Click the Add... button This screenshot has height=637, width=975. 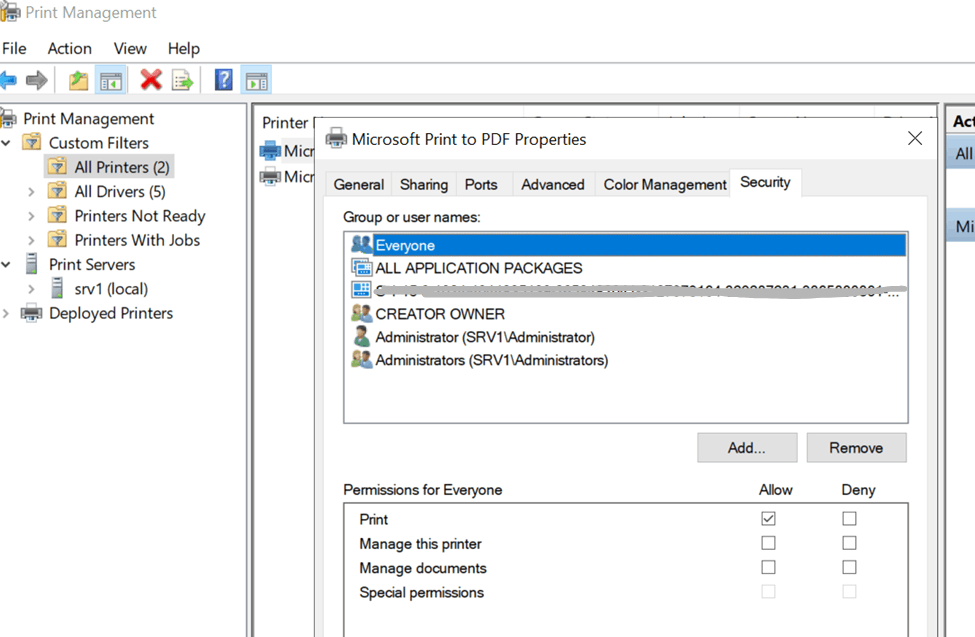[x=747, y=448]
